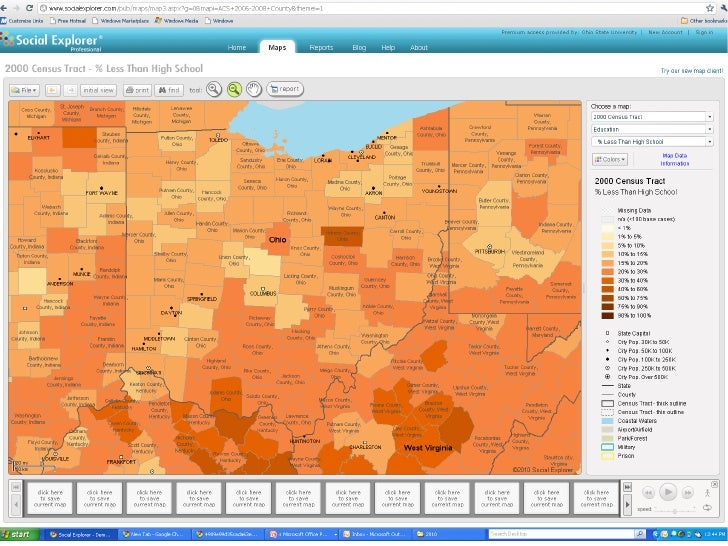Click the initial view button
The width and height of the screenshot is (728, 546).
98,90
